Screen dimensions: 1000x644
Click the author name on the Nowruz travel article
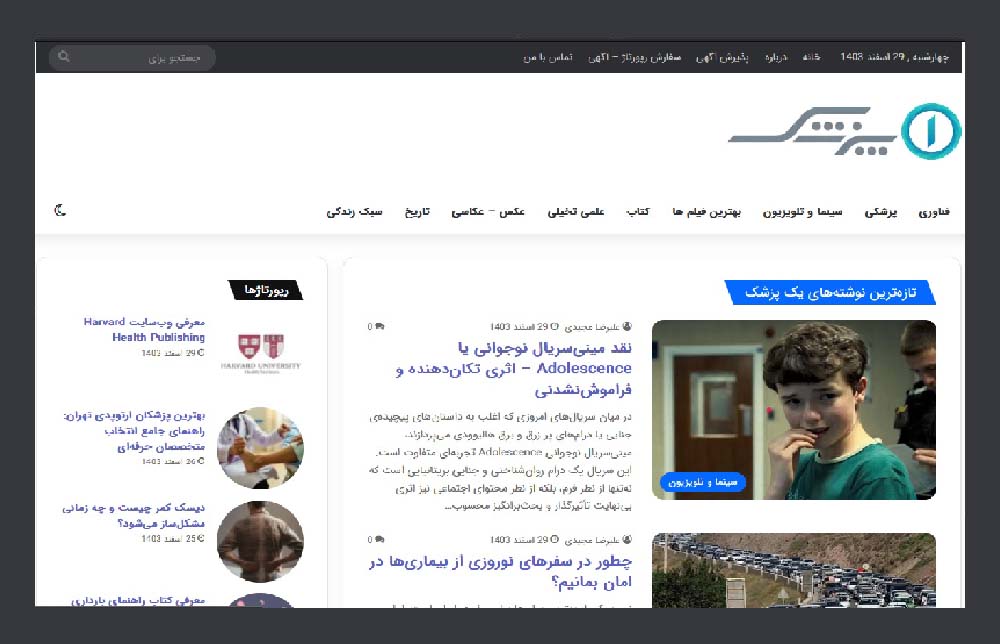pos(592,539)
